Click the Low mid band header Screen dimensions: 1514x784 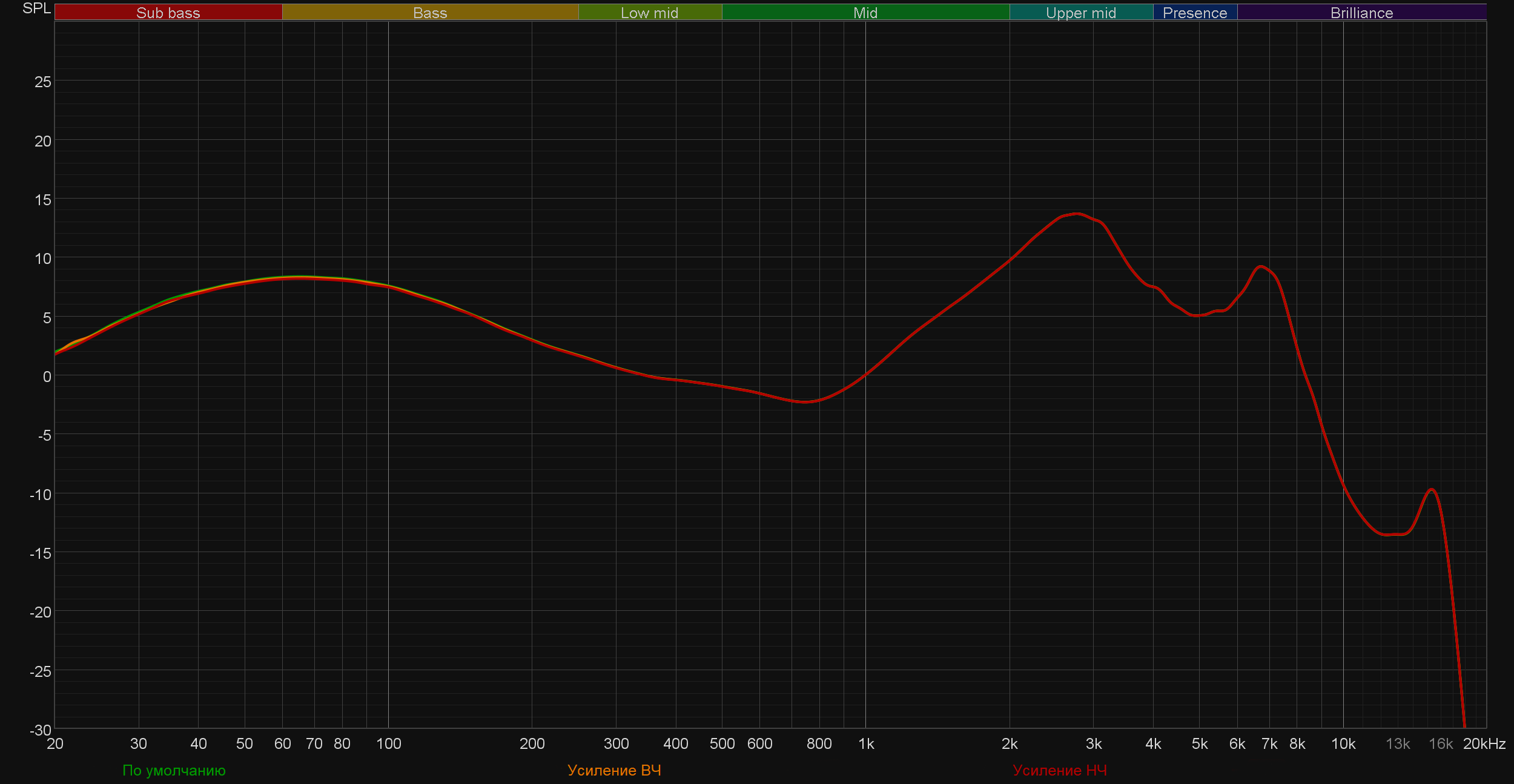649,13
